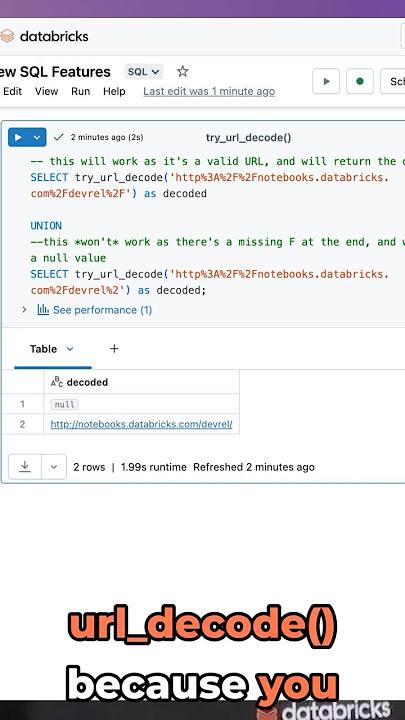Image resolution: width=405 pixels, height=720 pixels.
Task: Click the See performance chart icon
Action: pos(43,310)
